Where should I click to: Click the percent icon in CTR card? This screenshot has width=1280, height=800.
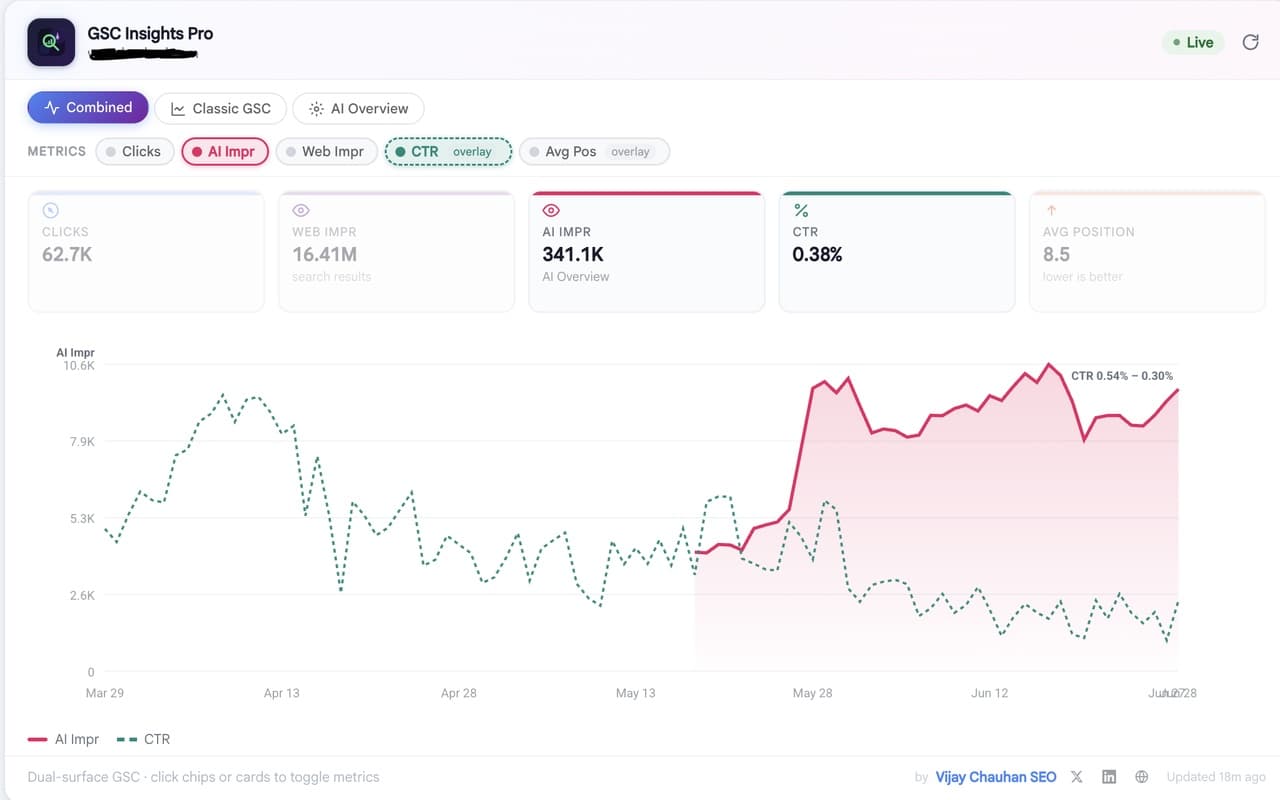tap(801, 210)
